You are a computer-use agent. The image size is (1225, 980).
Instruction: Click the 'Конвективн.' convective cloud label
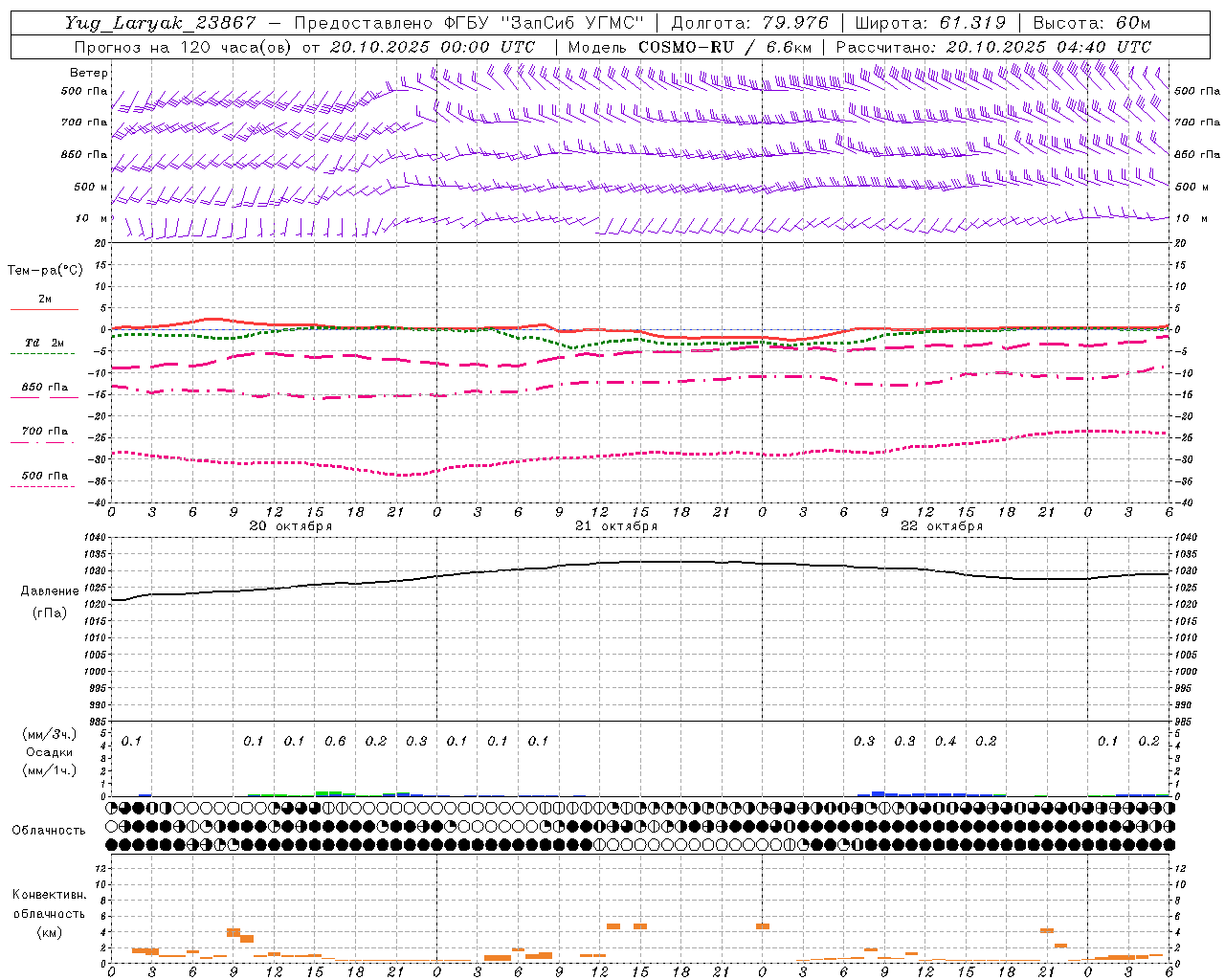(x=50, y=895)
